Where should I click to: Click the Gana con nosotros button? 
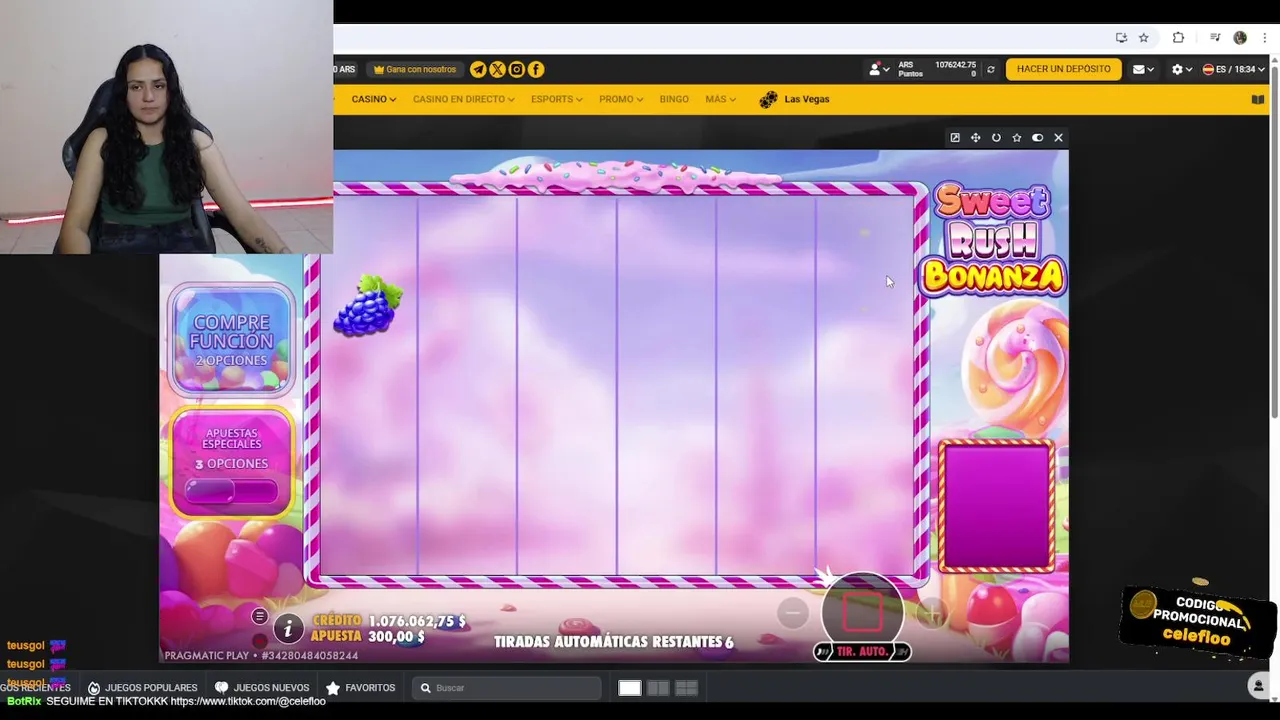tap(415, 69)
